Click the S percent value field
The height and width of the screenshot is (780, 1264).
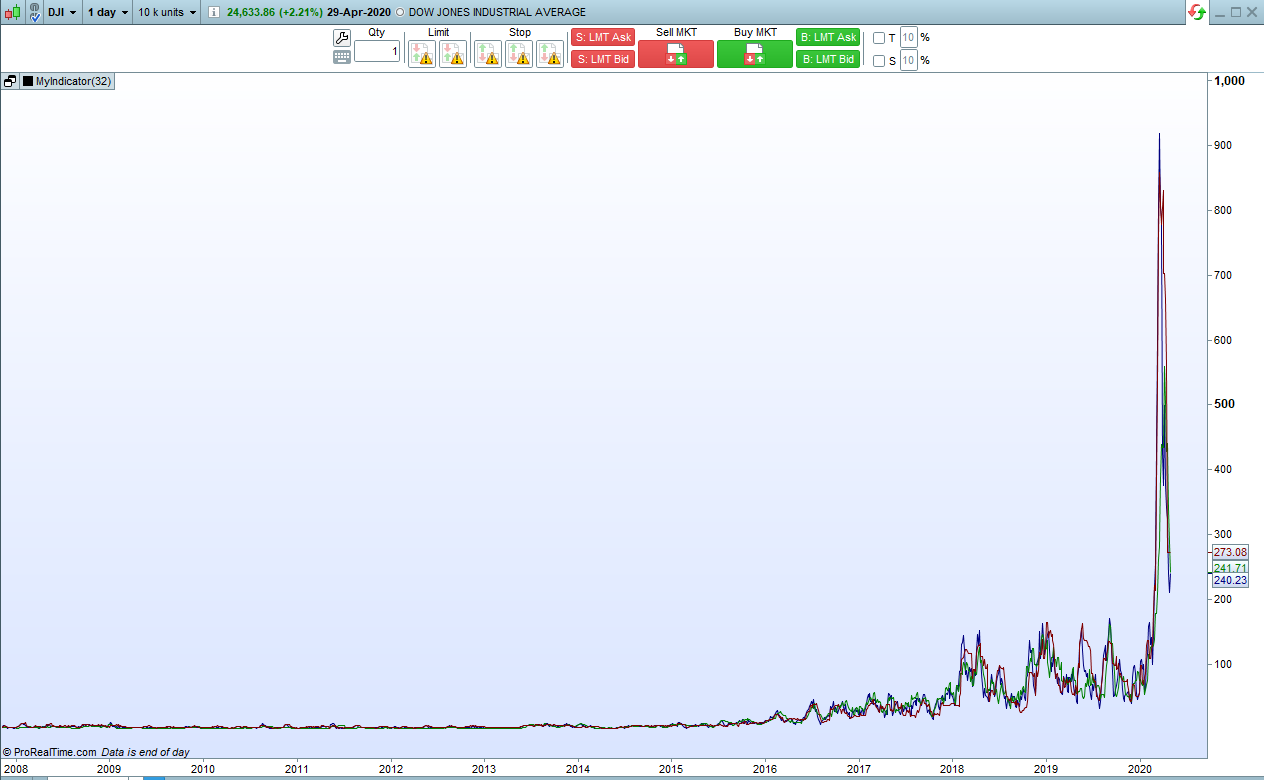[x=909, y=60]
